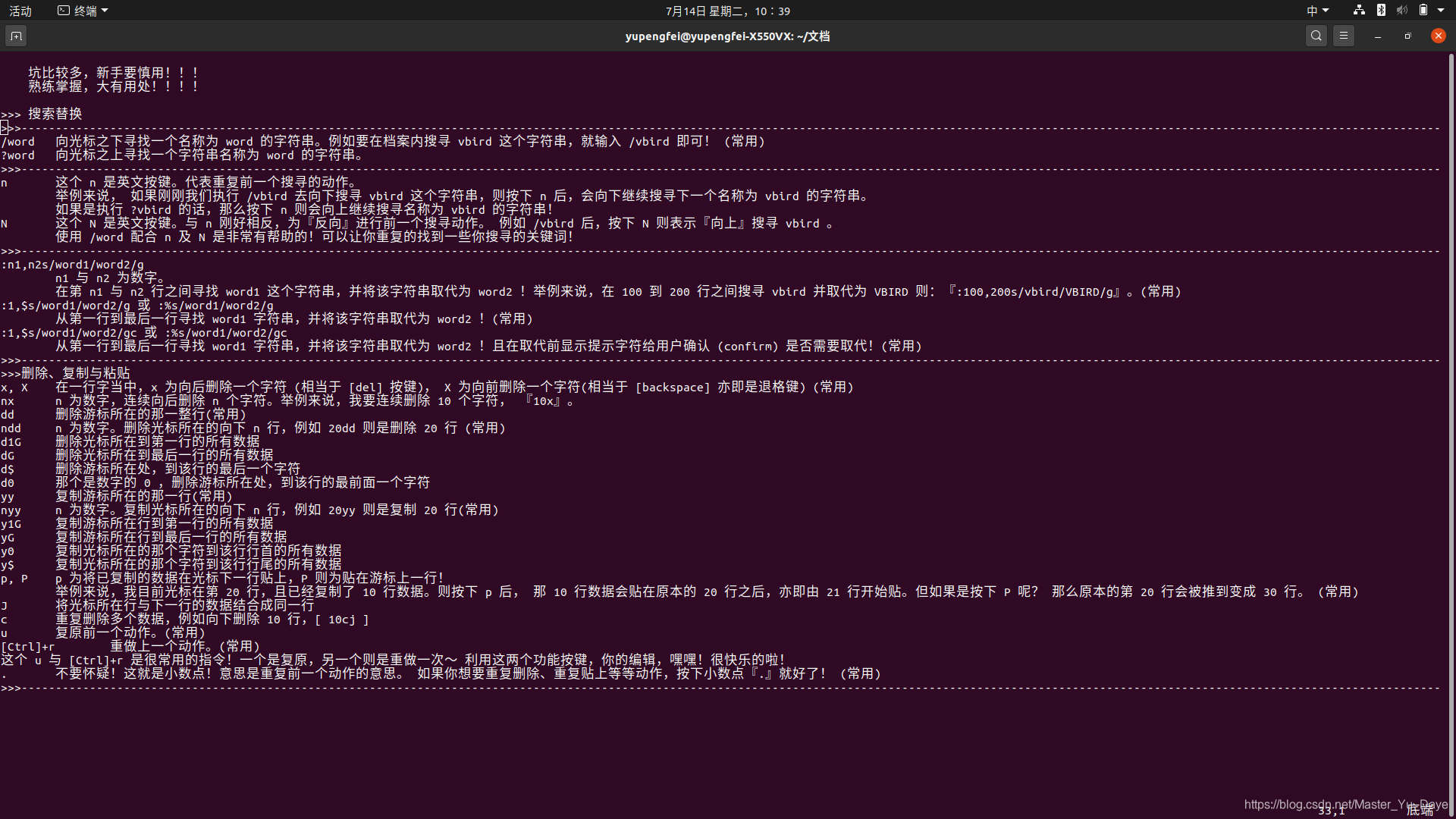This screenshot has width=1456, height=819.
Task: Open the clock showing 7月14日 星期二
Action: point(728,11)
